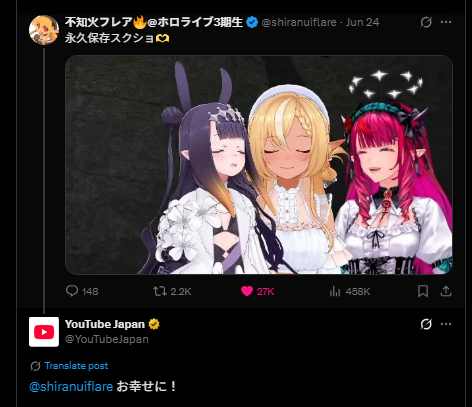
Task: Open the YouTube Japan profile avatar
Action: 44,332
